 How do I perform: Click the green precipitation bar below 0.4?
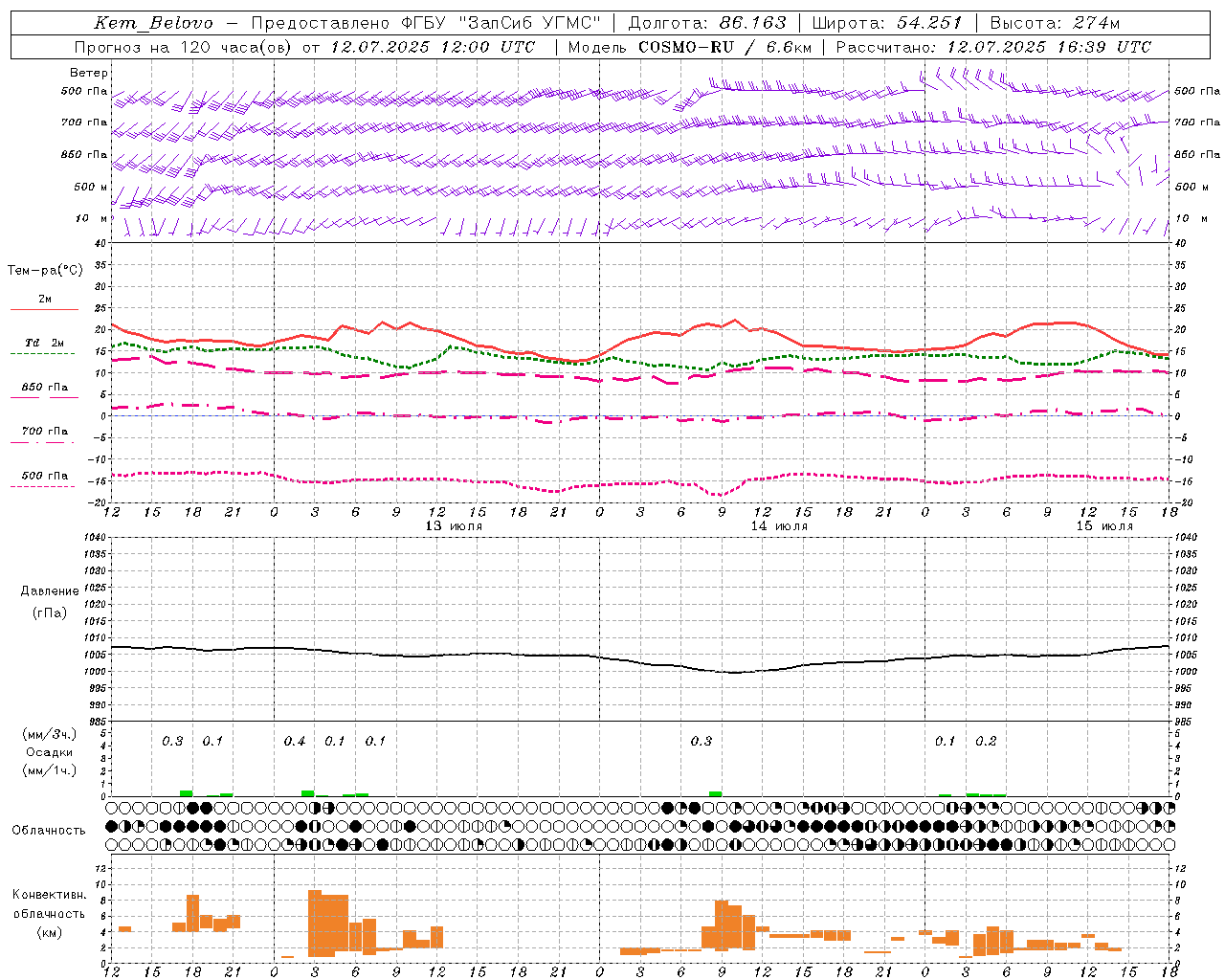pyautogui.click(x=307, y=793)
